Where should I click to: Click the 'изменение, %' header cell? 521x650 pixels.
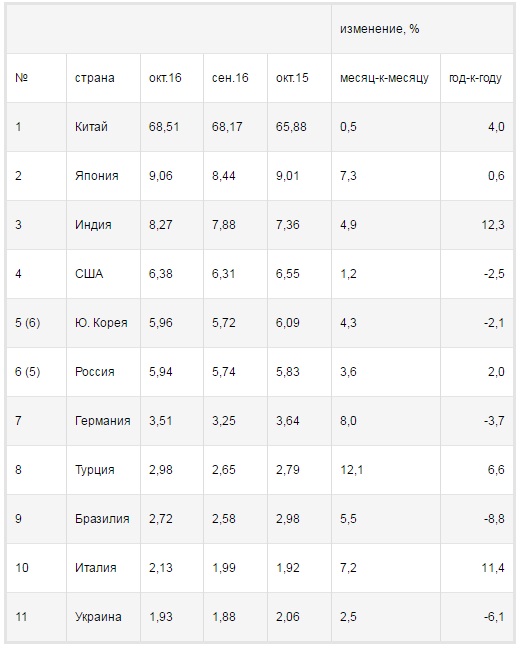point(422,29)
